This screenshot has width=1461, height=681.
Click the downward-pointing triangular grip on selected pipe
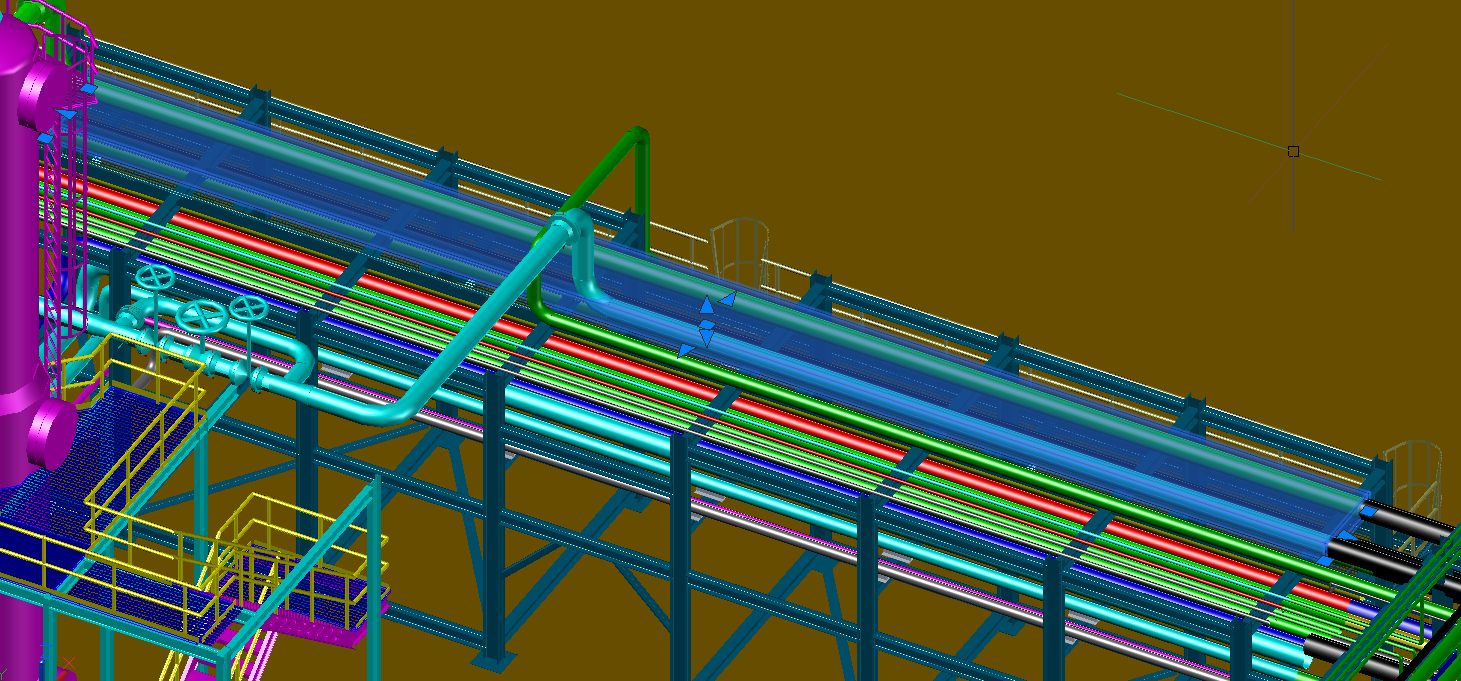706,338
